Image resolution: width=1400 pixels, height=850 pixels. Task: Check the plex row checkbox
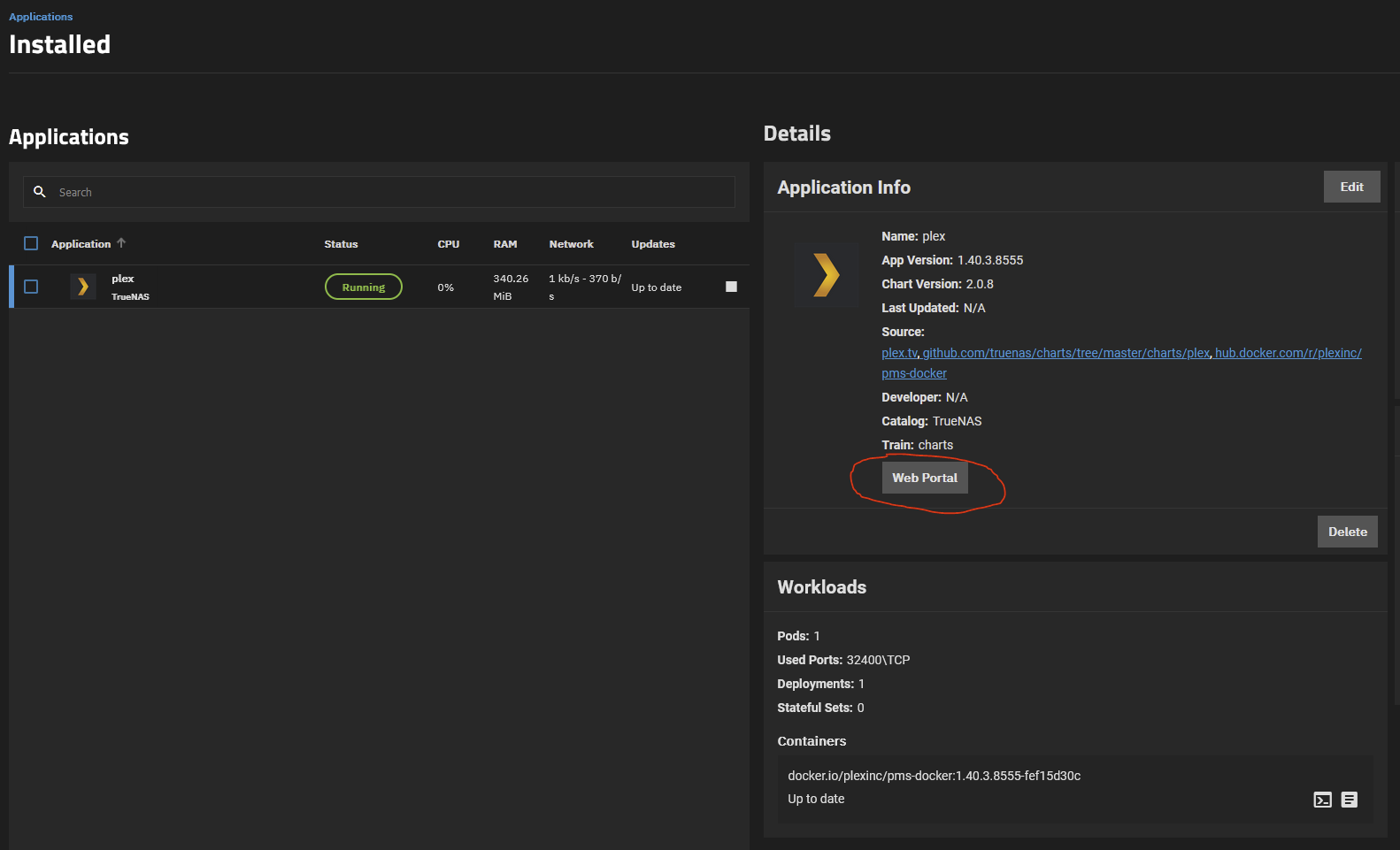point(31,287)
